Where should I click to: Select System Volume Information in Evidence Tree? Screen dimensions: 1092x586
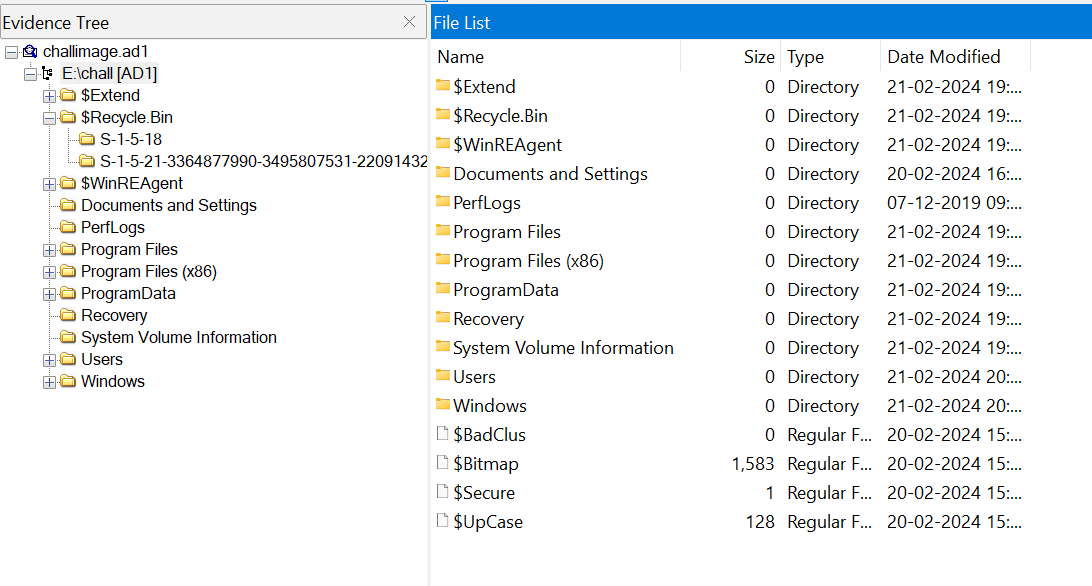178,337
